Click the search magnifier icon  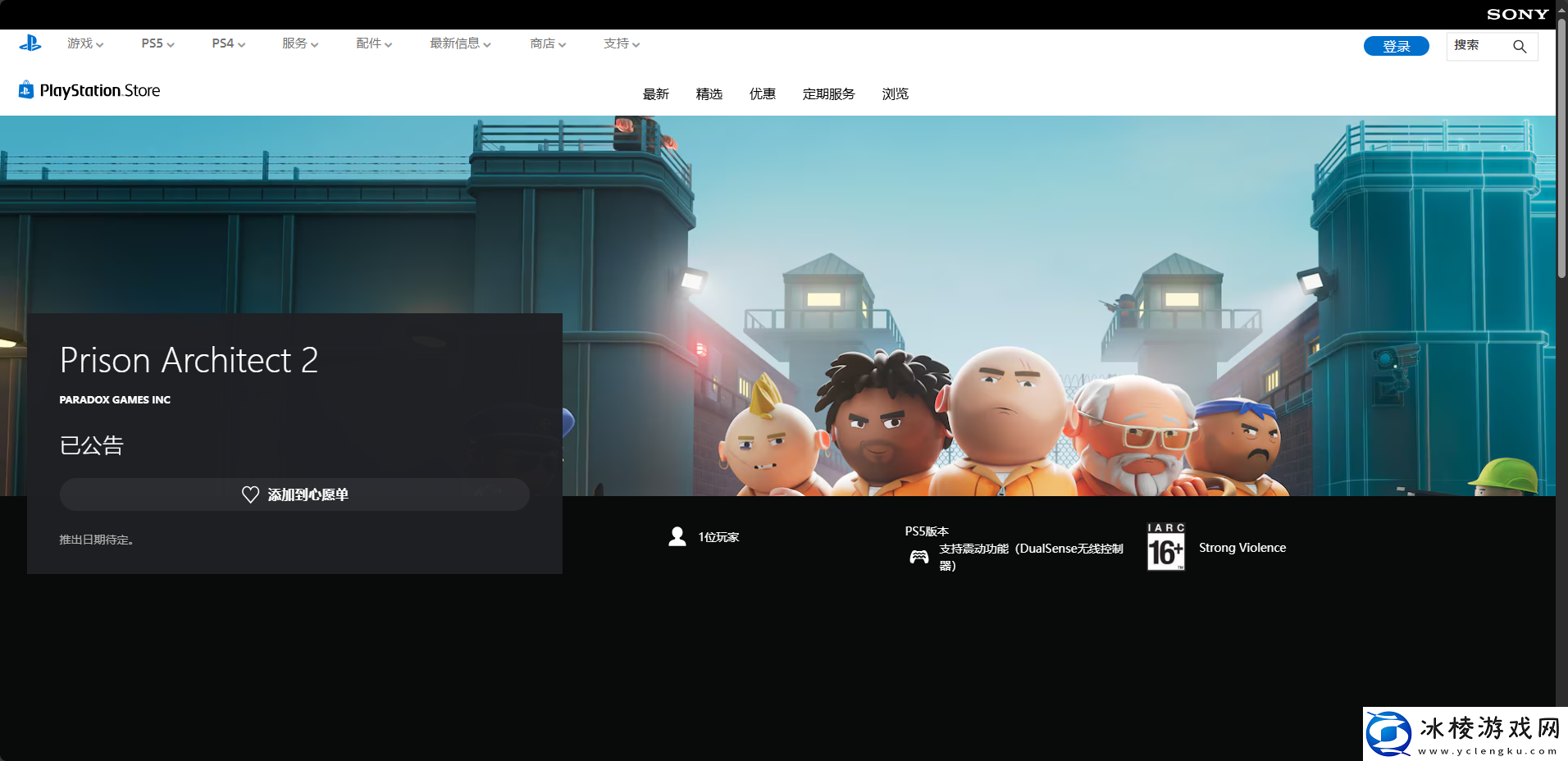[x=1519, y=47]
